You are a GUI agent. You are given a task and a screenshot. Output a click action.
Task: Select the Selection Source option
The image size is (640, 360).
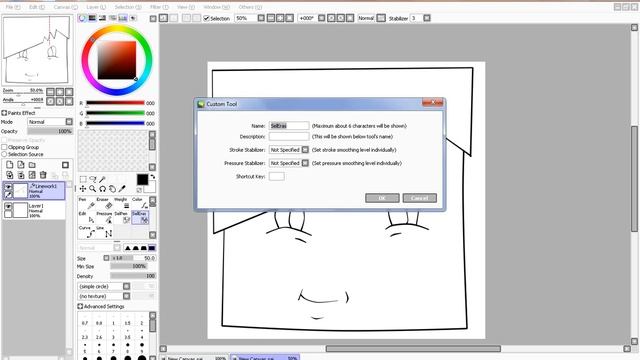(x=4, y=154)
